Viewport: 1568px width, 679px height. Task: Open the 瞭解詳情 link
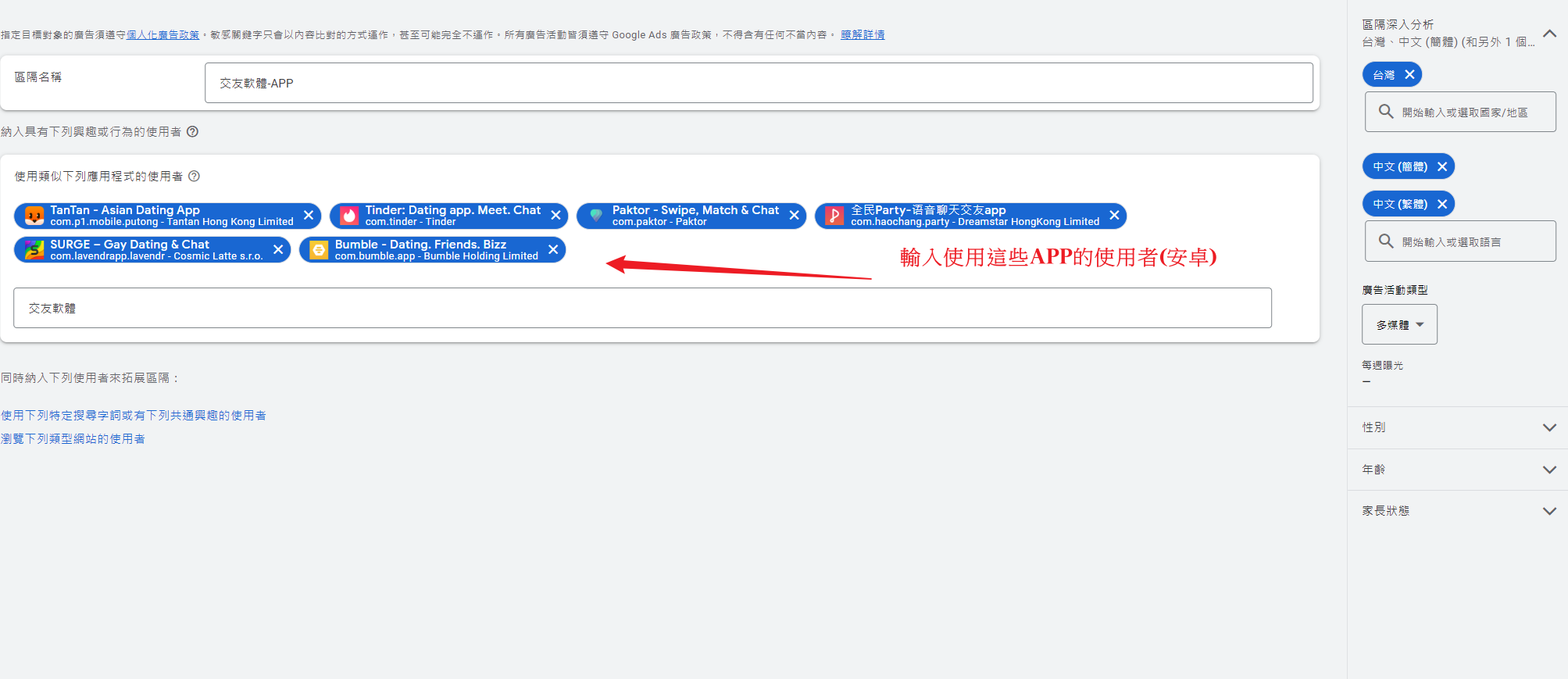[x=863, y=35]
